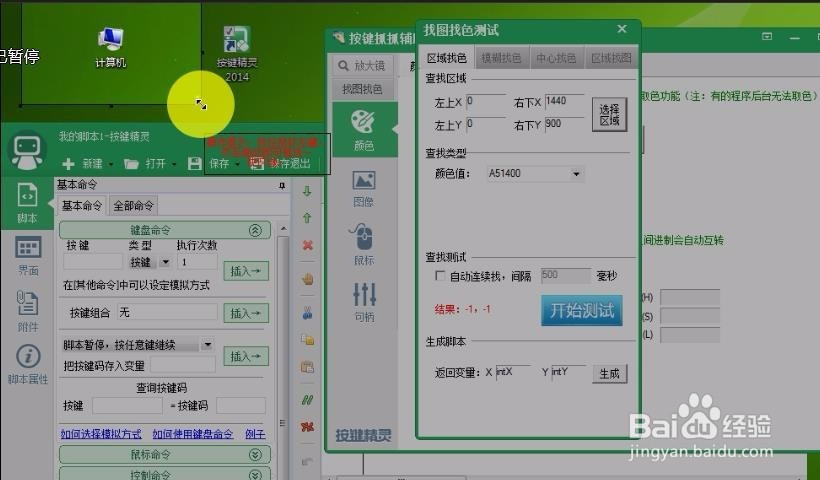Enable 自动连续找 checkbox
Screen dimensions: 820x480
[x=440, y=275]
